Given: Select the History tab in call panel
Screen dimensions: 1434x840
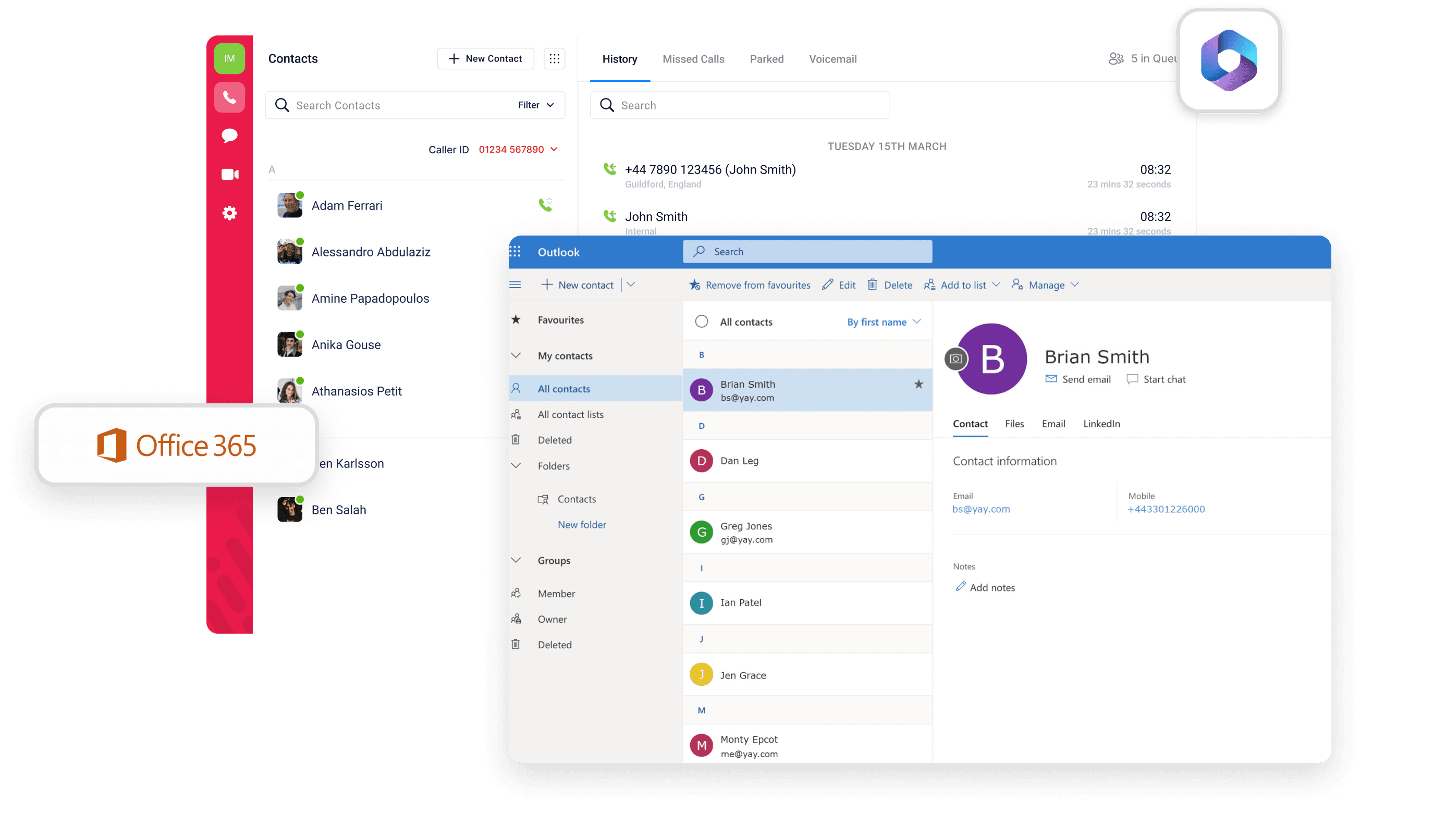Looking at the screenshot, I should (x=620, y=58).
